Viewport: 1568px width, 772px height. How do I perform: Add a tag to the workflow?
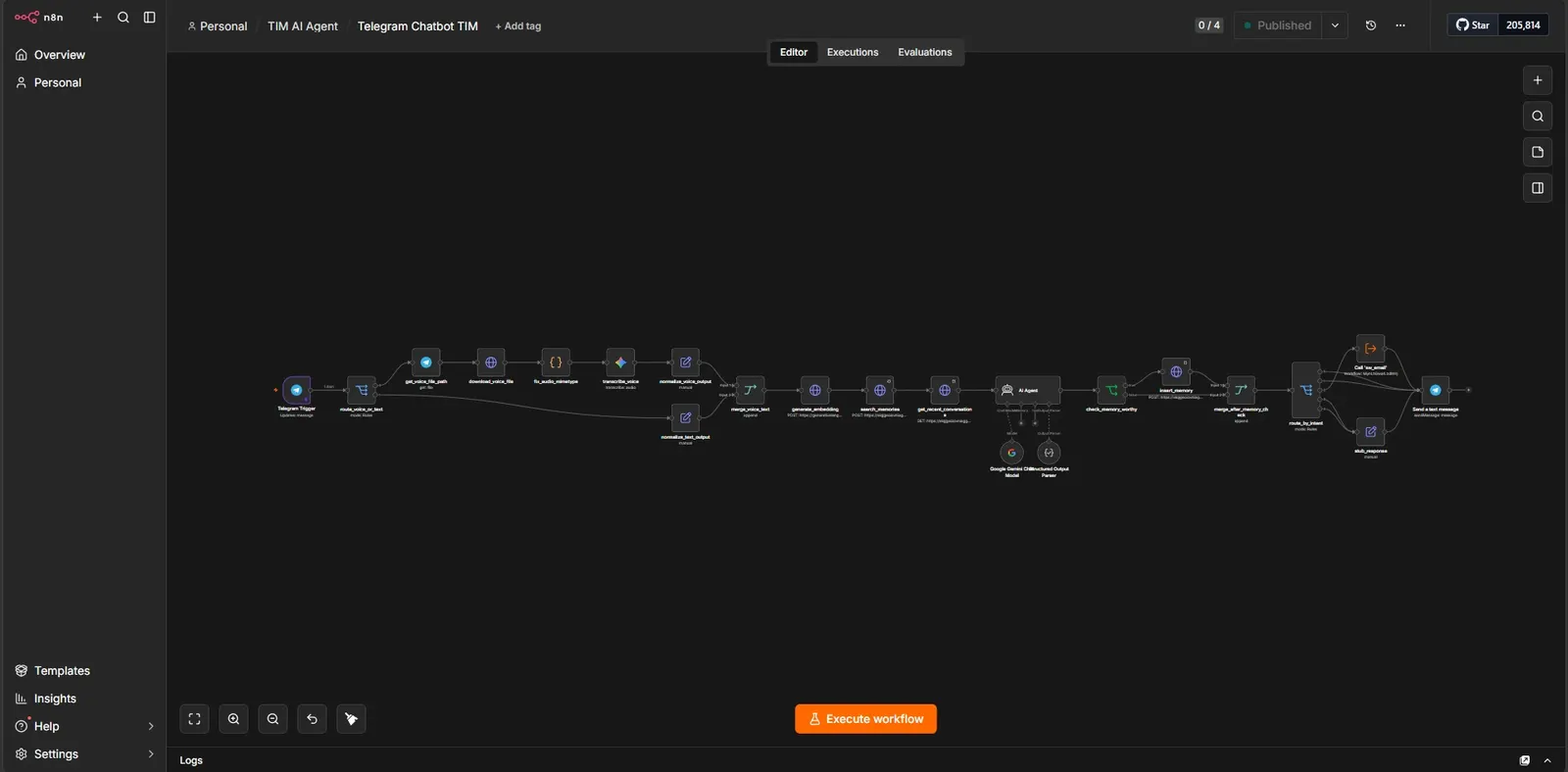click(x=518, y=26)
